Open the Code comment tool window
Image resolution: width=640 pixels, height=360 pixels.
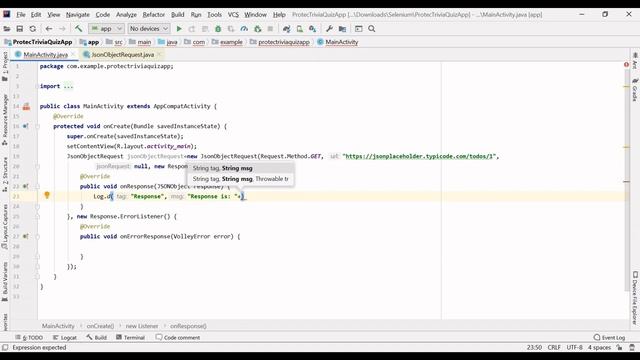pyautogui.click(x=178, y=338)
